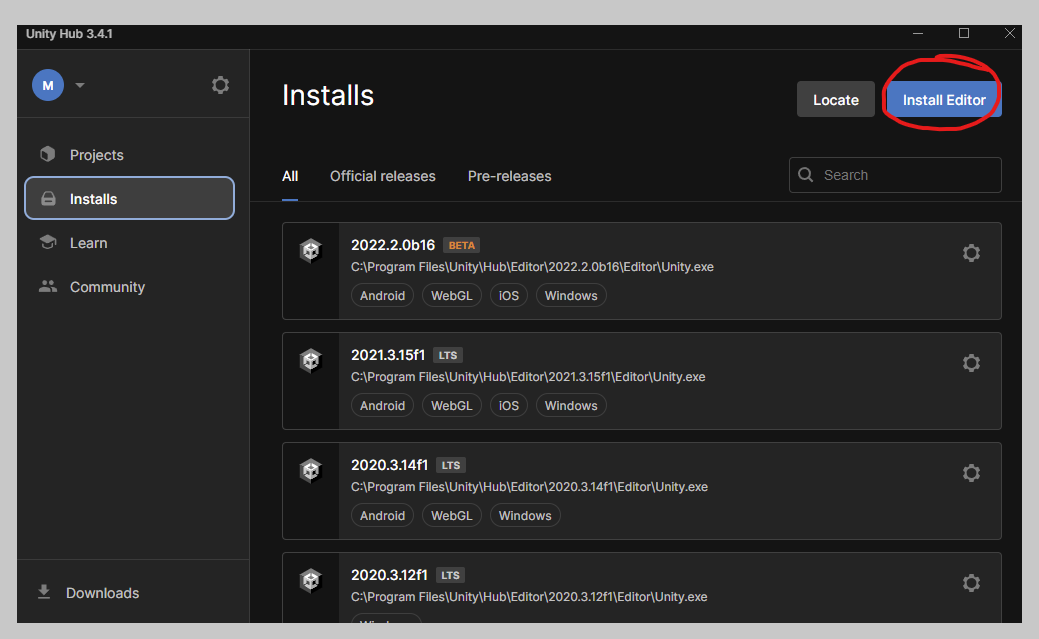Click Android tag on 2022.2.0b16
The height and width of the screenshot is (639, 1039).
pyautogui.click(x=382, y=296)
